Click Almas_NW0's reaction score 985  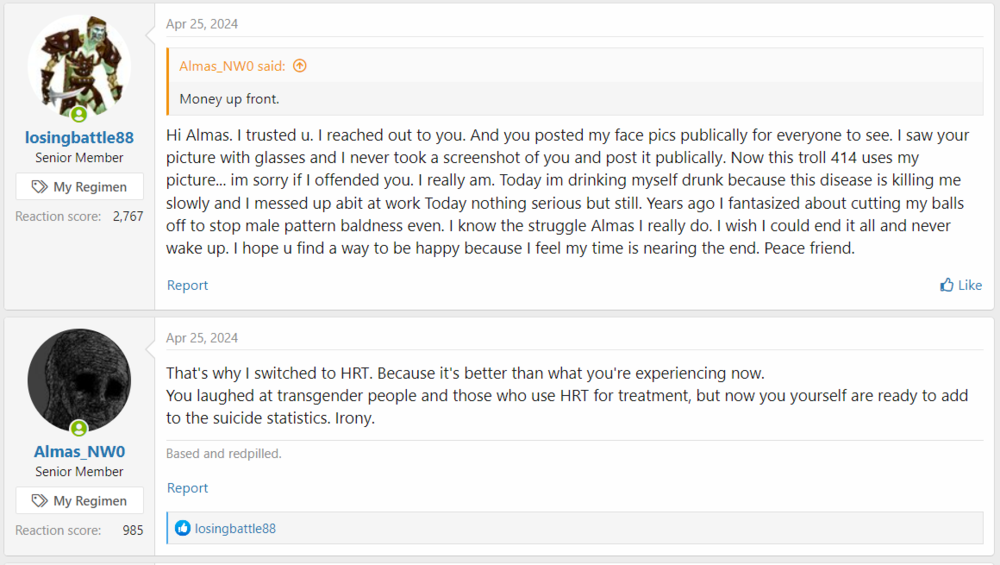132,530
